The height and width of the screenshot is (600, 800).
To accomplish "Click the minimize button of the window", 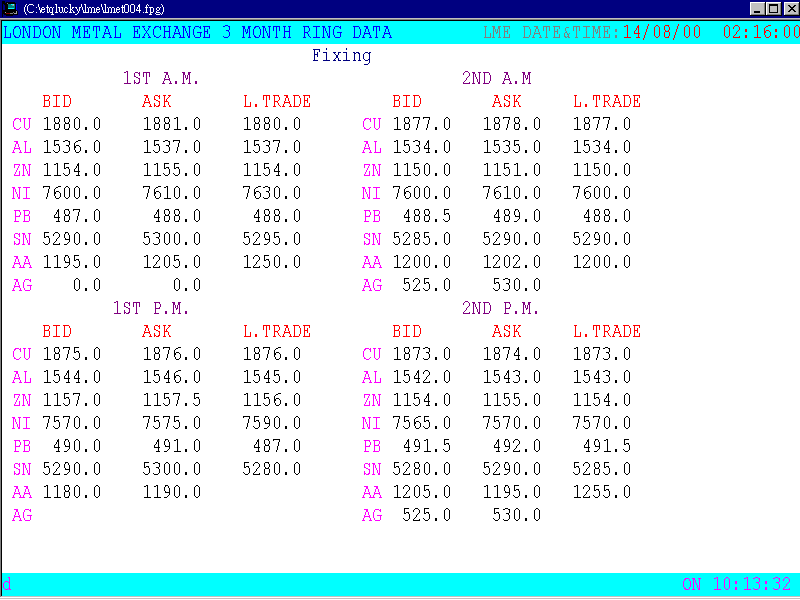I will coord(756,8).
